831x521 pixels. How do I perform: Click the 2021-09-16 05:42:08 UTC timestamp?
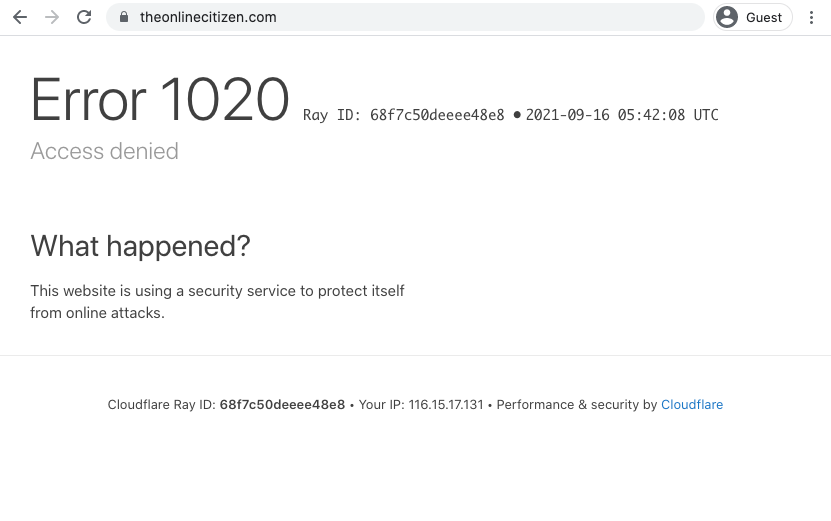coord(622,115)
